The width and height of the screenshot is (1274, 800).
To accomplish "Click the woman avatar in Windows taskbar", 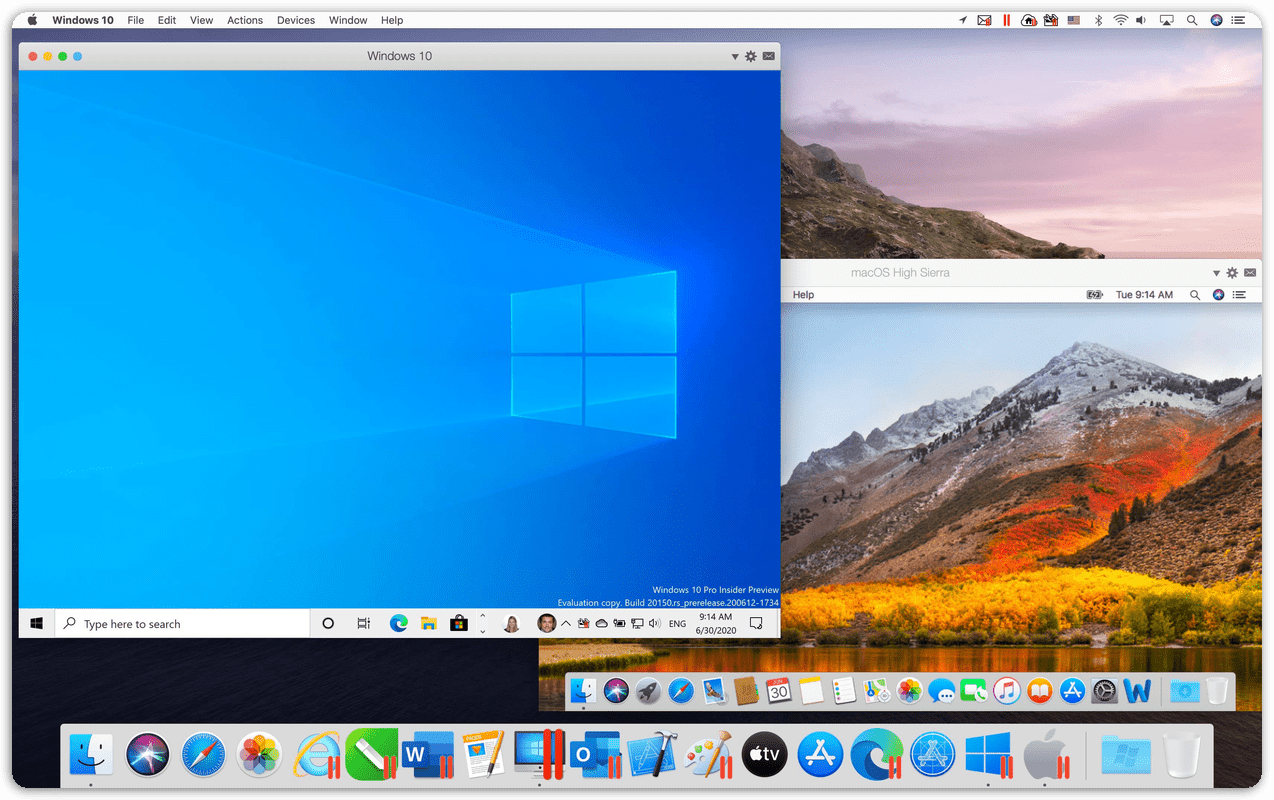I will 511,623.
